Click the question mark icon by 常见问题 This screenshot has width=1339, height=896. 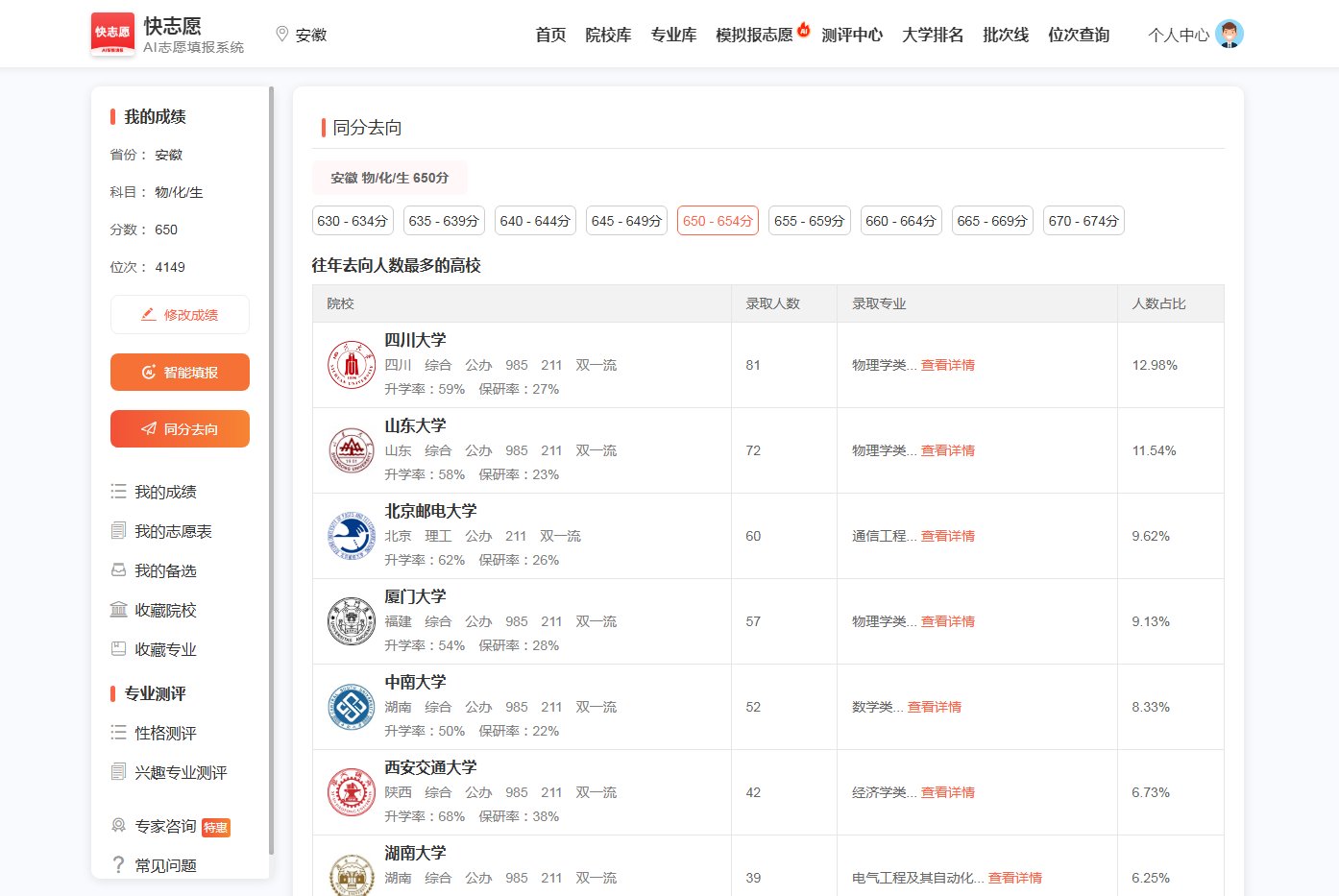pos(118,864)
